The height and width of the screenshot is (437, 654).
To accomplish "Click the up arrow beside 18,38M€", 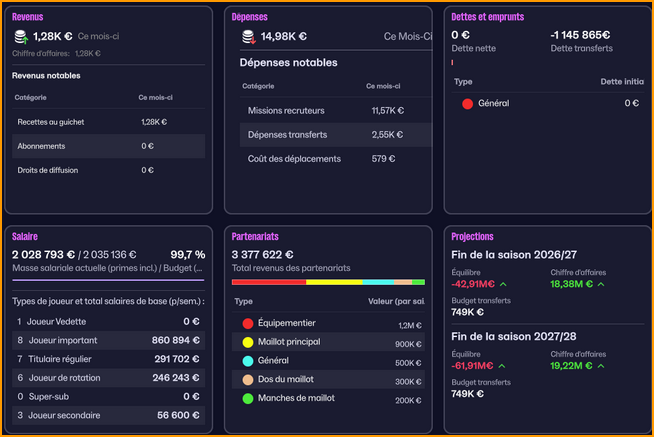I will pos(600,284).
